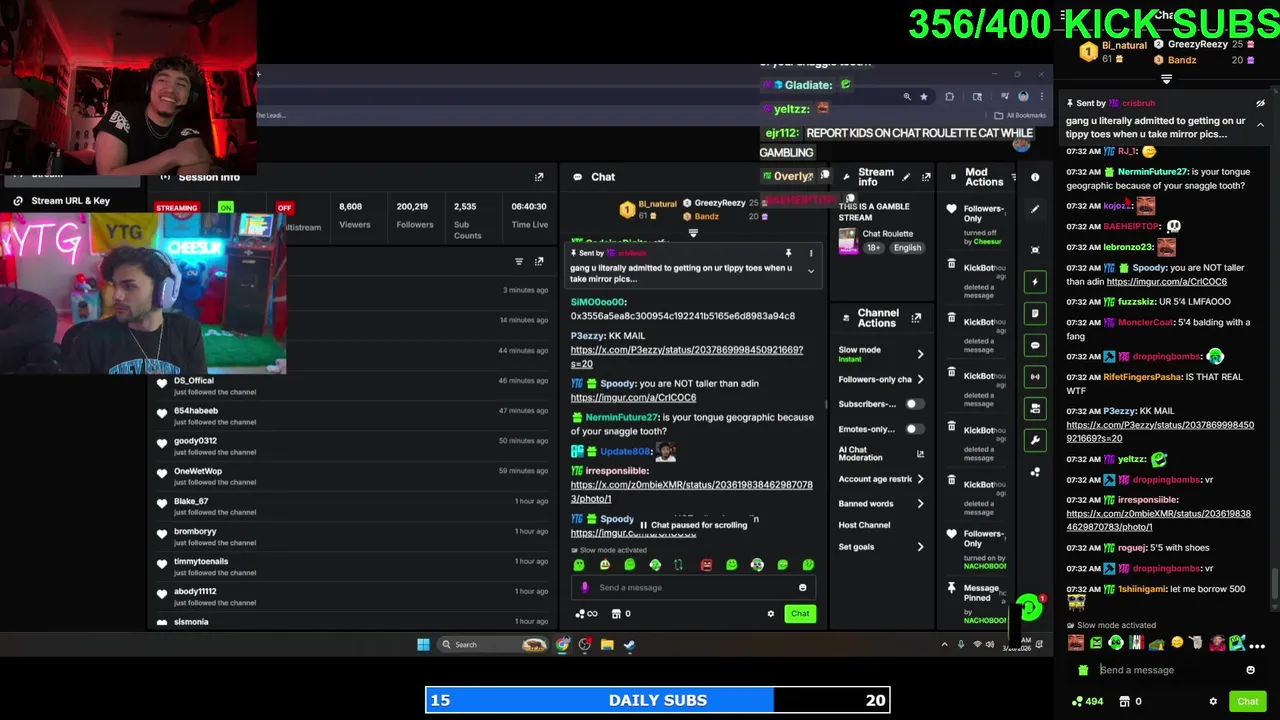Viewport: 1280px width, 720px height.
Task: Expand pinned message in dashboard chat
Action: 811,271
